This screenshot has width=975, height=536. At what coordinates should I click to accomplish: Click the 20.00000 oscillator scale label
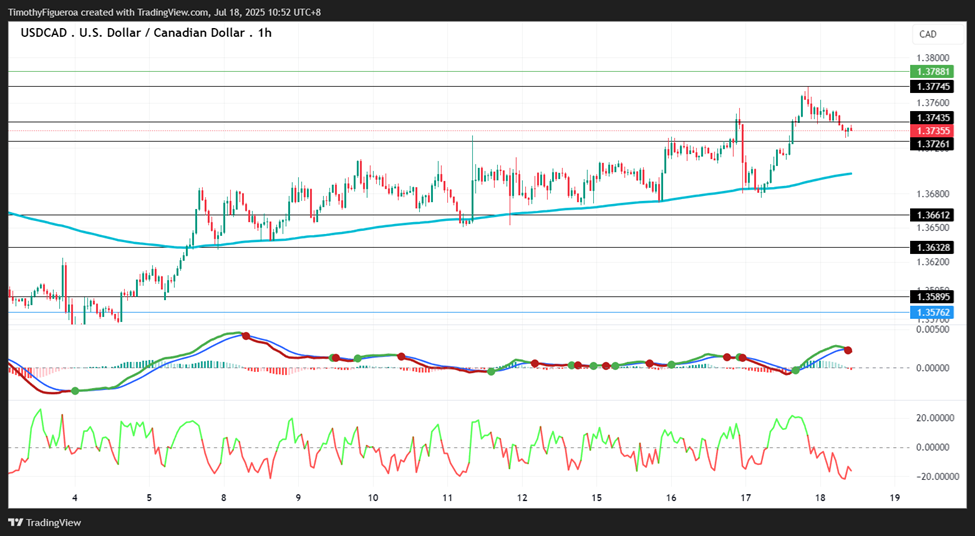click(933, 418)
